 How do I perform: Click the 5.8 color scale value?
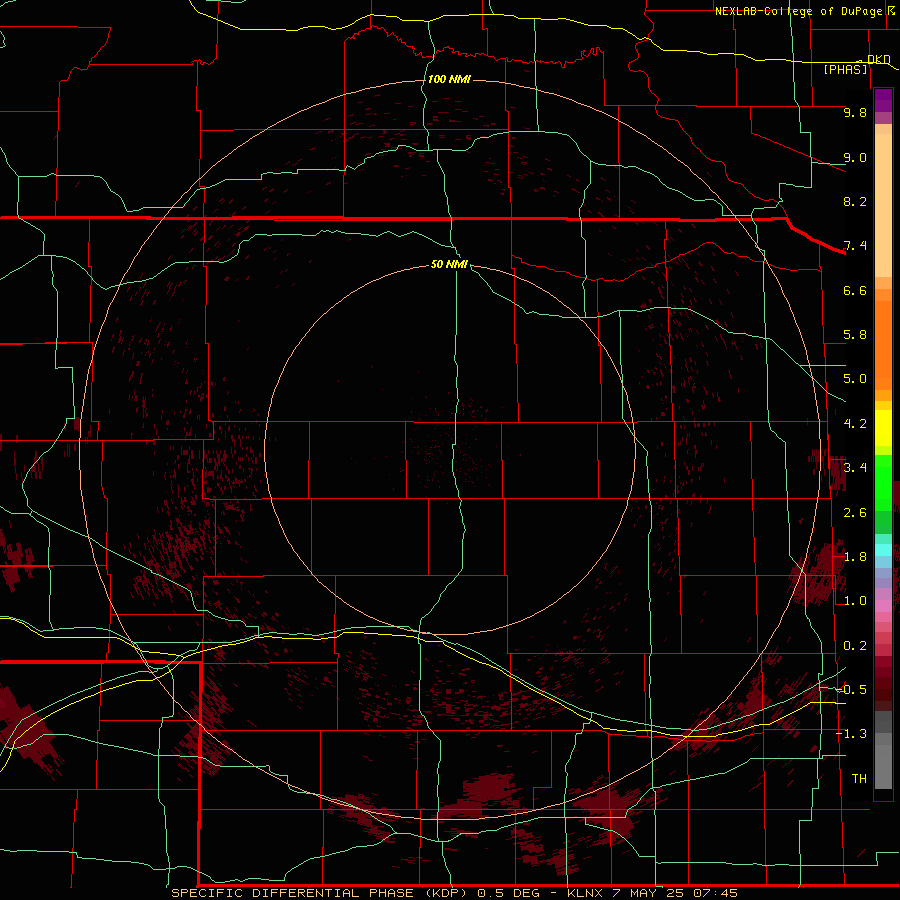pyautogui.click(x=855, y=335)
